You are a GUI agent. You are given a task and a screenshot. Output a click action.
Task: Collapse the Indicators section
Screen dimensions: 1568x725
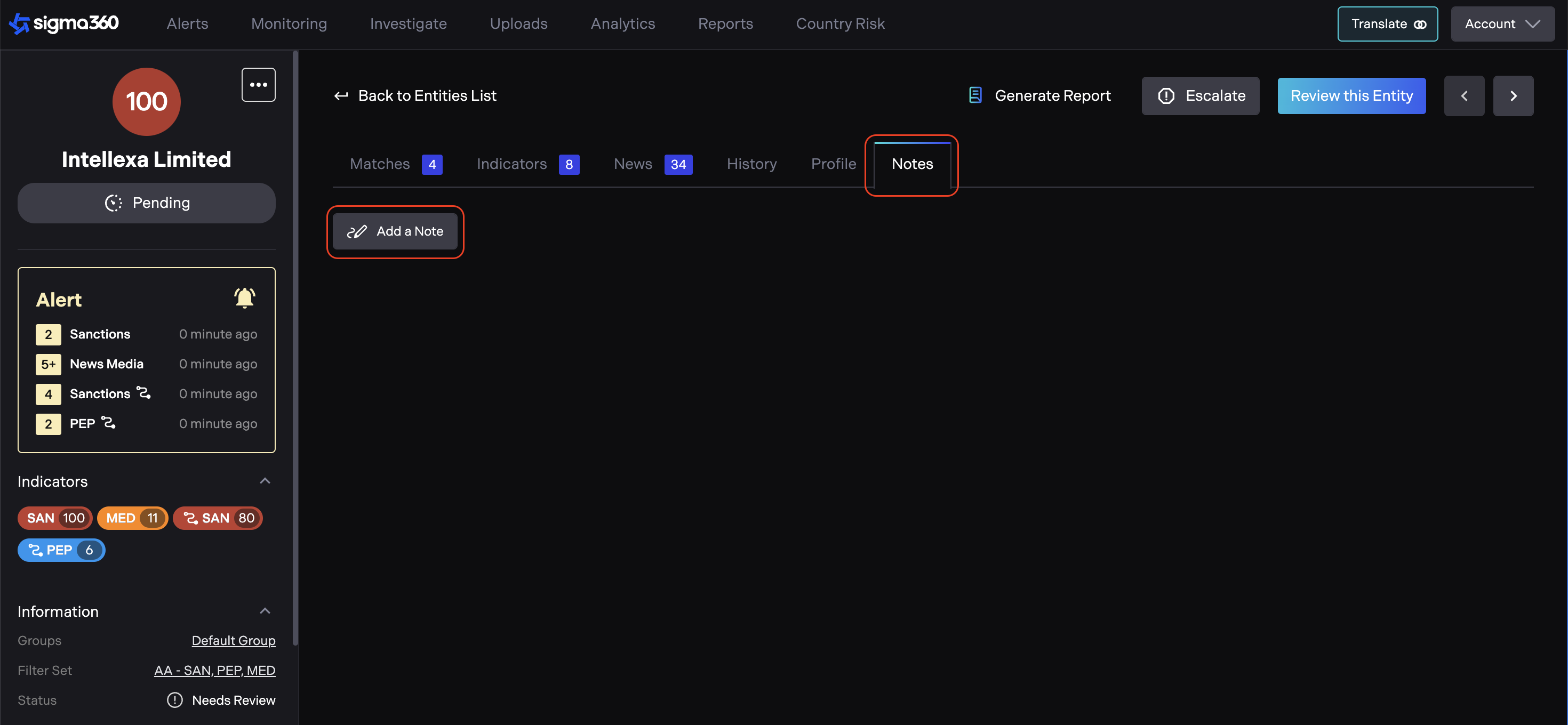265,481
